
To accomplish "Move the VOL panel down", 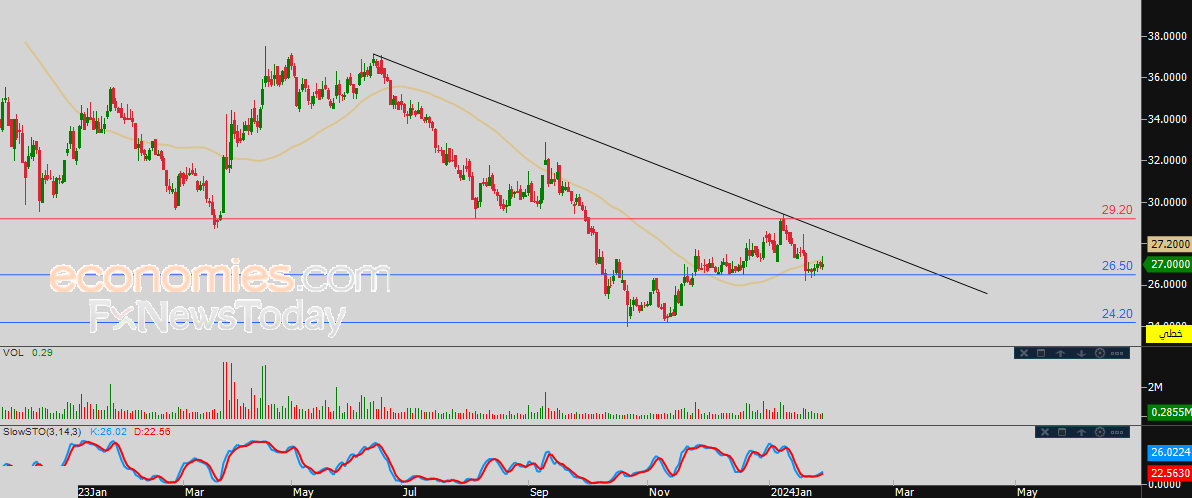I will (1080, 353).
